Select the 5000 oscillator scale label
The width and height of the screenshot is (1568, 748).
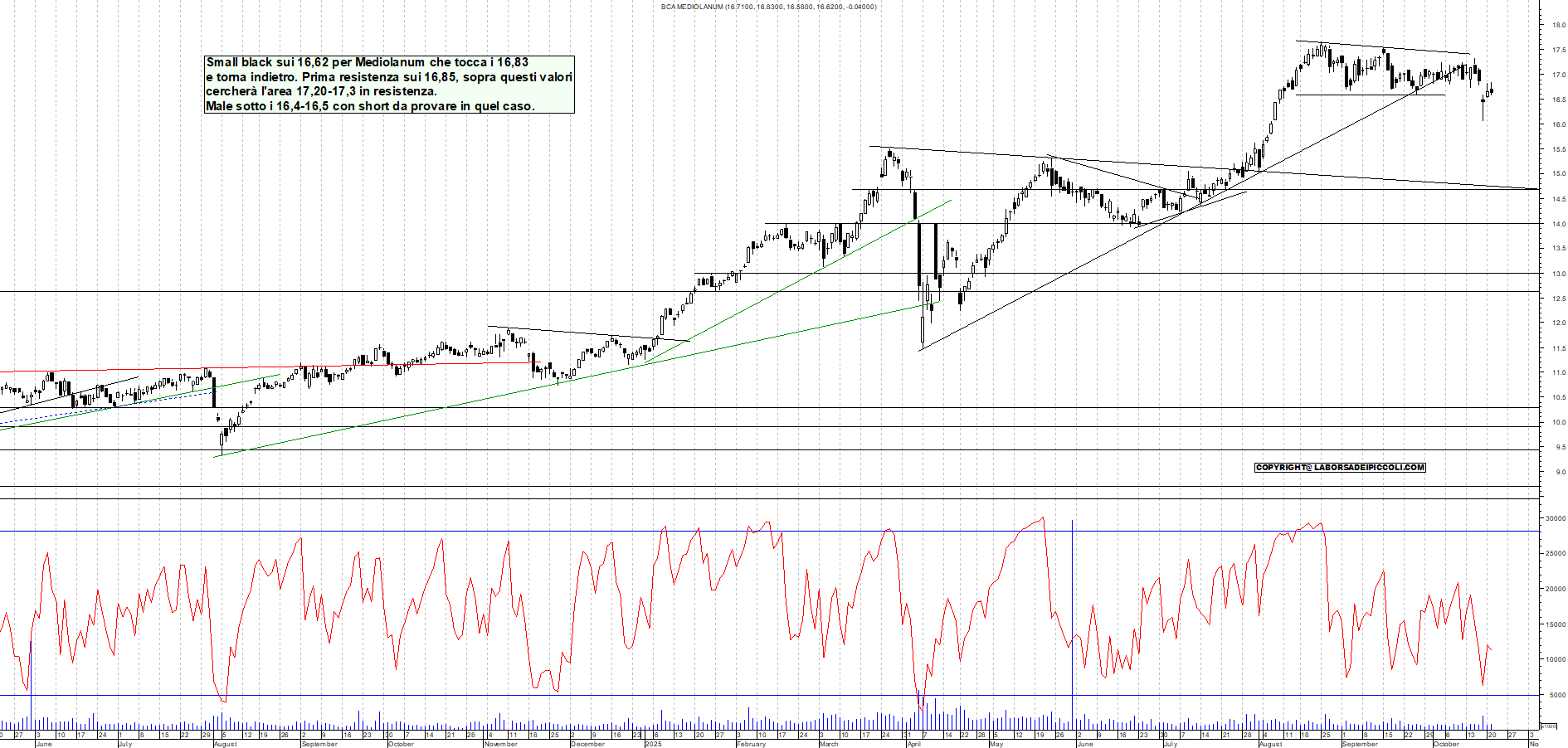pos(1556,696)
